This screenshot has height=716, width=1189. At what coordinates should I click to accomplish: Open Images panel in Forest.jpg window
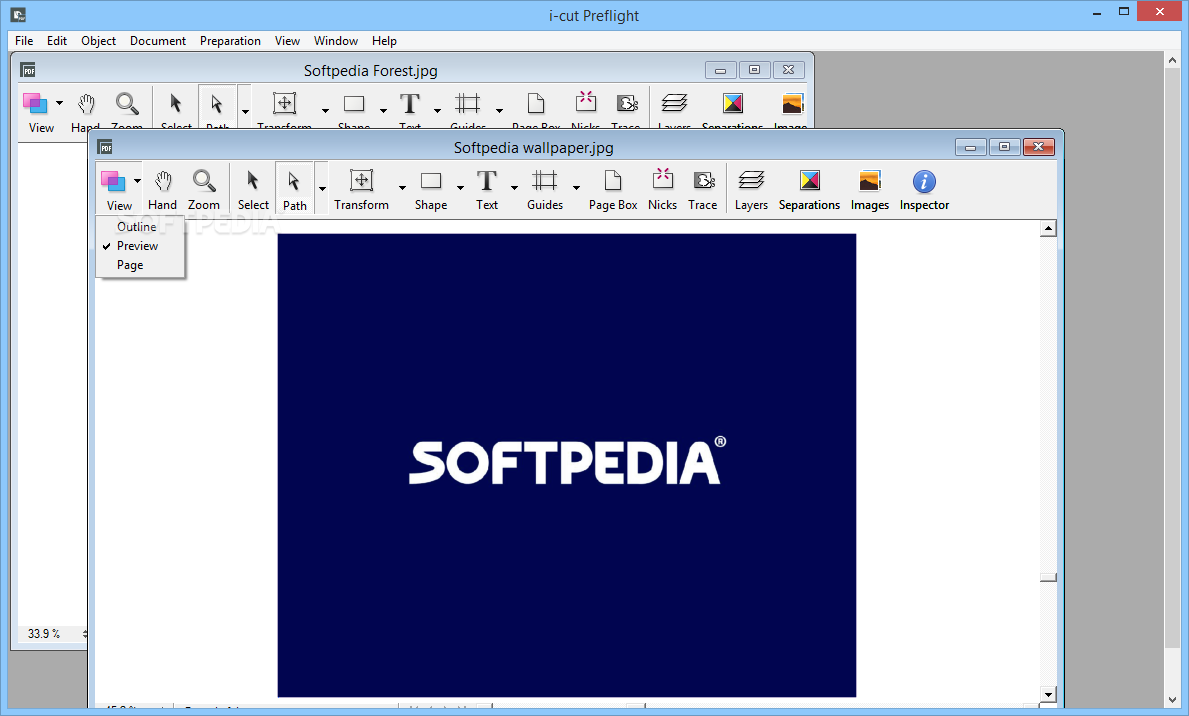point(792,111)
